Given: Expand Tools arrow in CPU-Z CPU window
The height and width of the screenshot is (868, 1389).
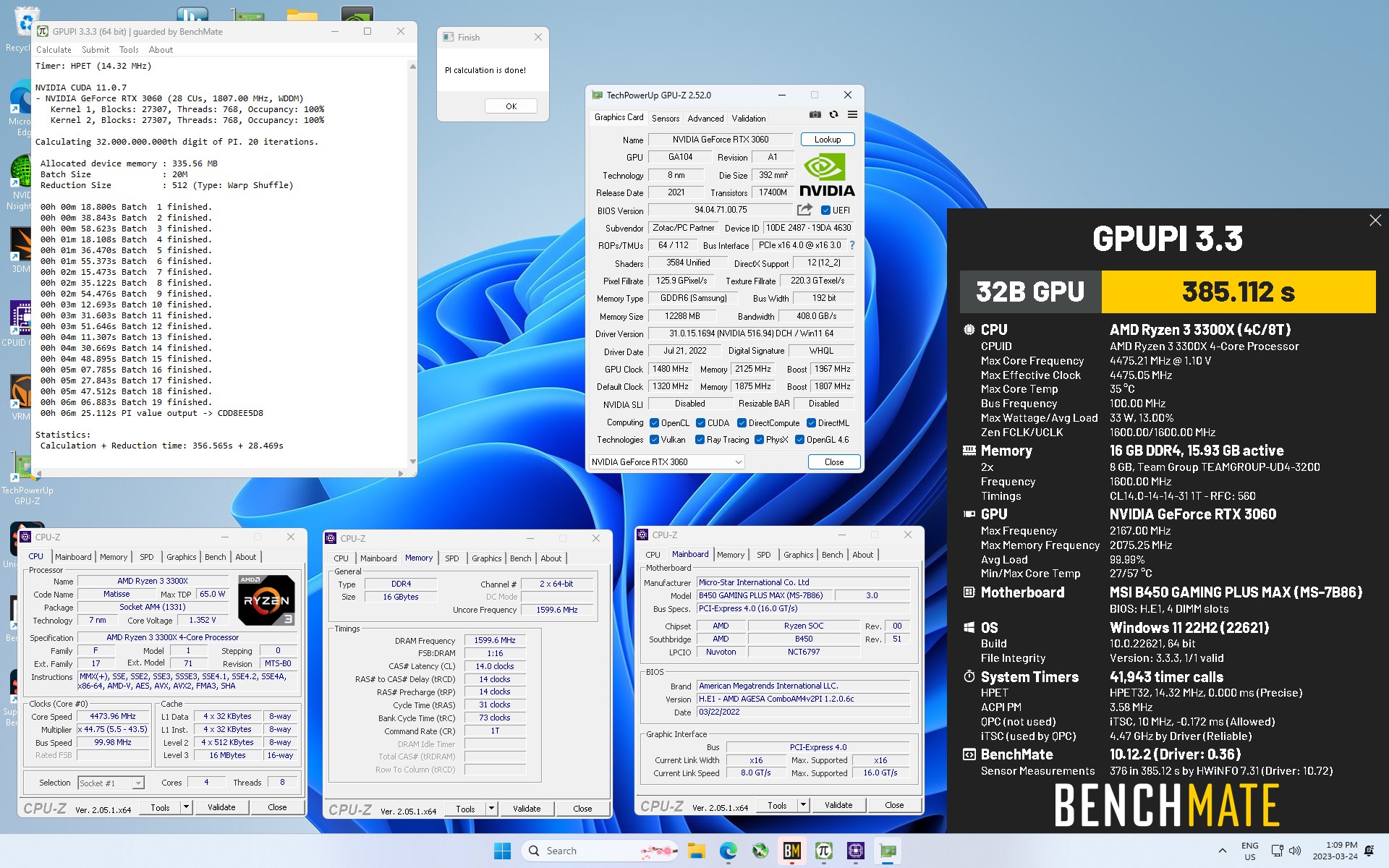Looking at the screenshot, I should (186, 807).
